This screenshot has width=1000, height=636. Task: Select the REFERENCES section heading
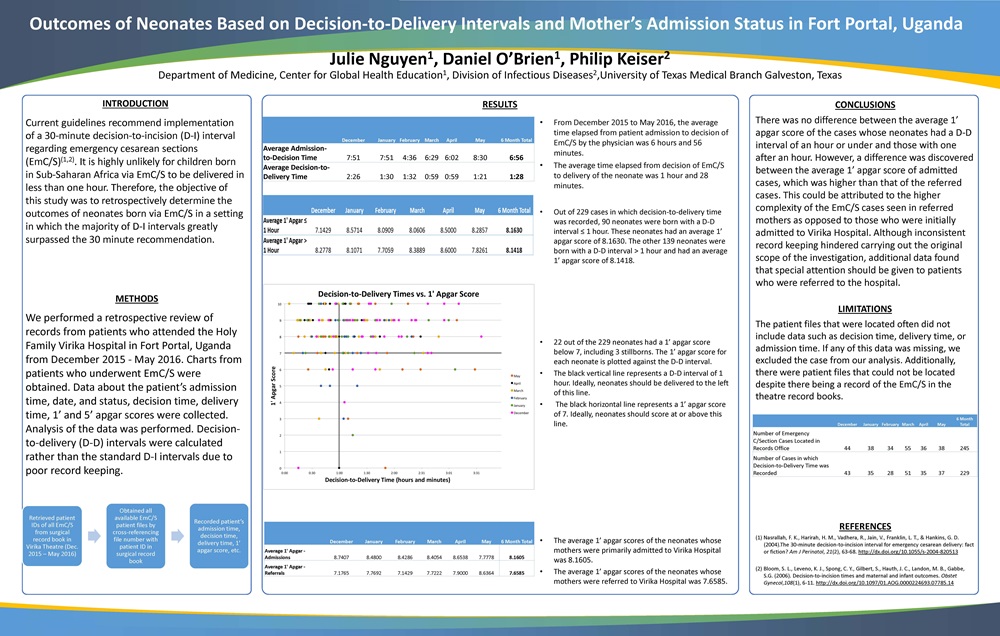[x=864, y=525]
